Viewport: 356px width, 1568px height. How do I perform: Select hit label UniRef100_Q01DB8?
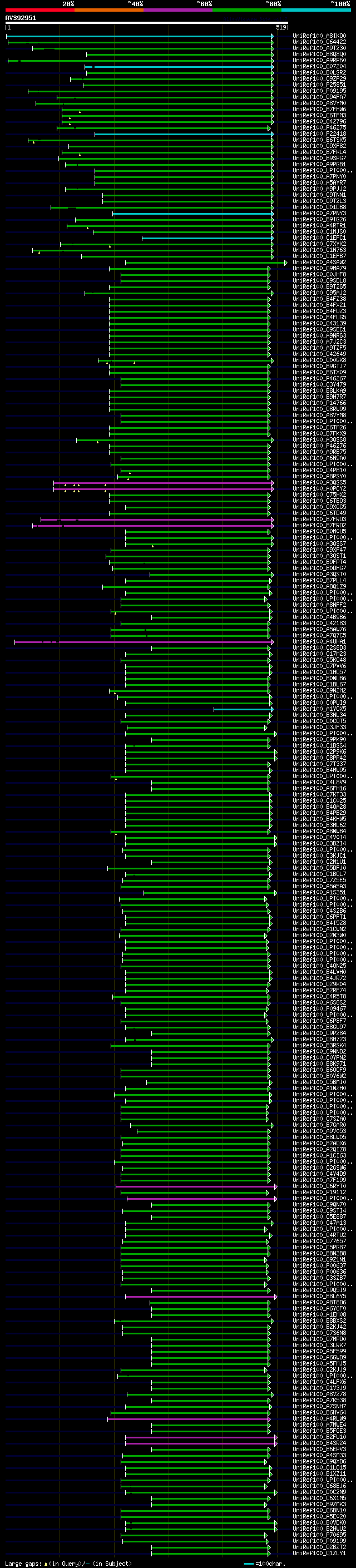point(319,207)
